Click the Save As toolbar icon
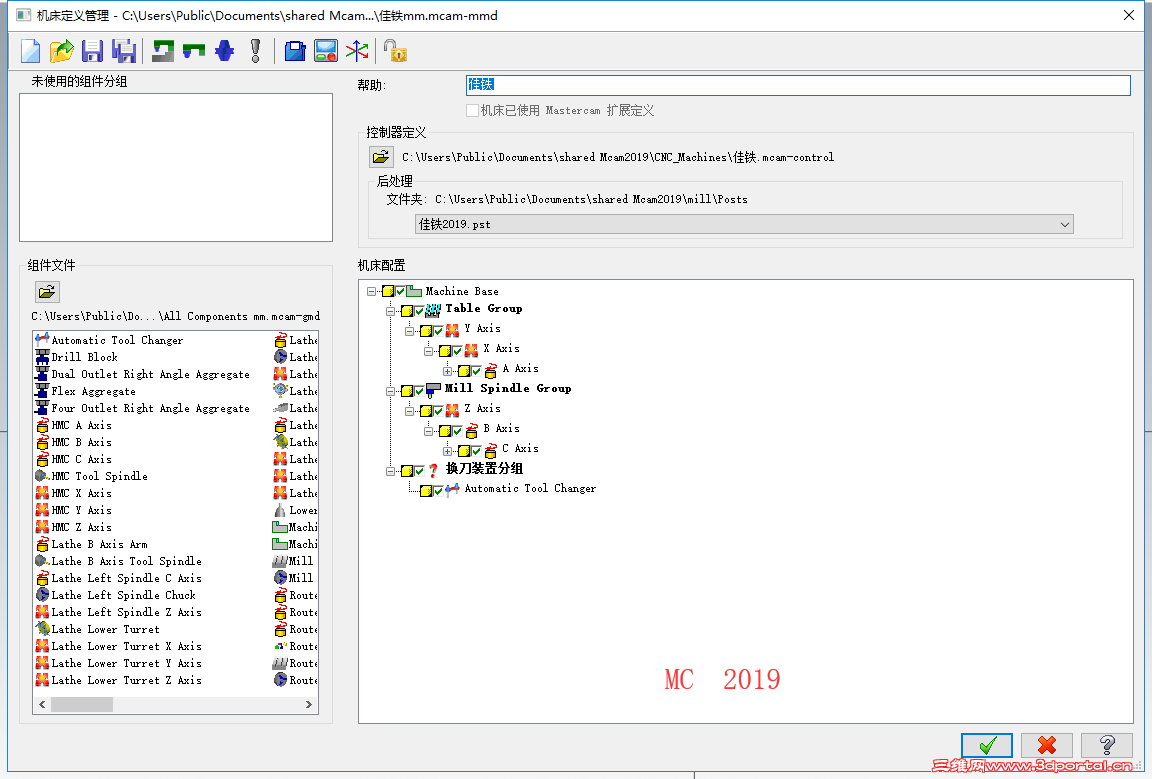The image size is (1152, 779). (124, 51)
